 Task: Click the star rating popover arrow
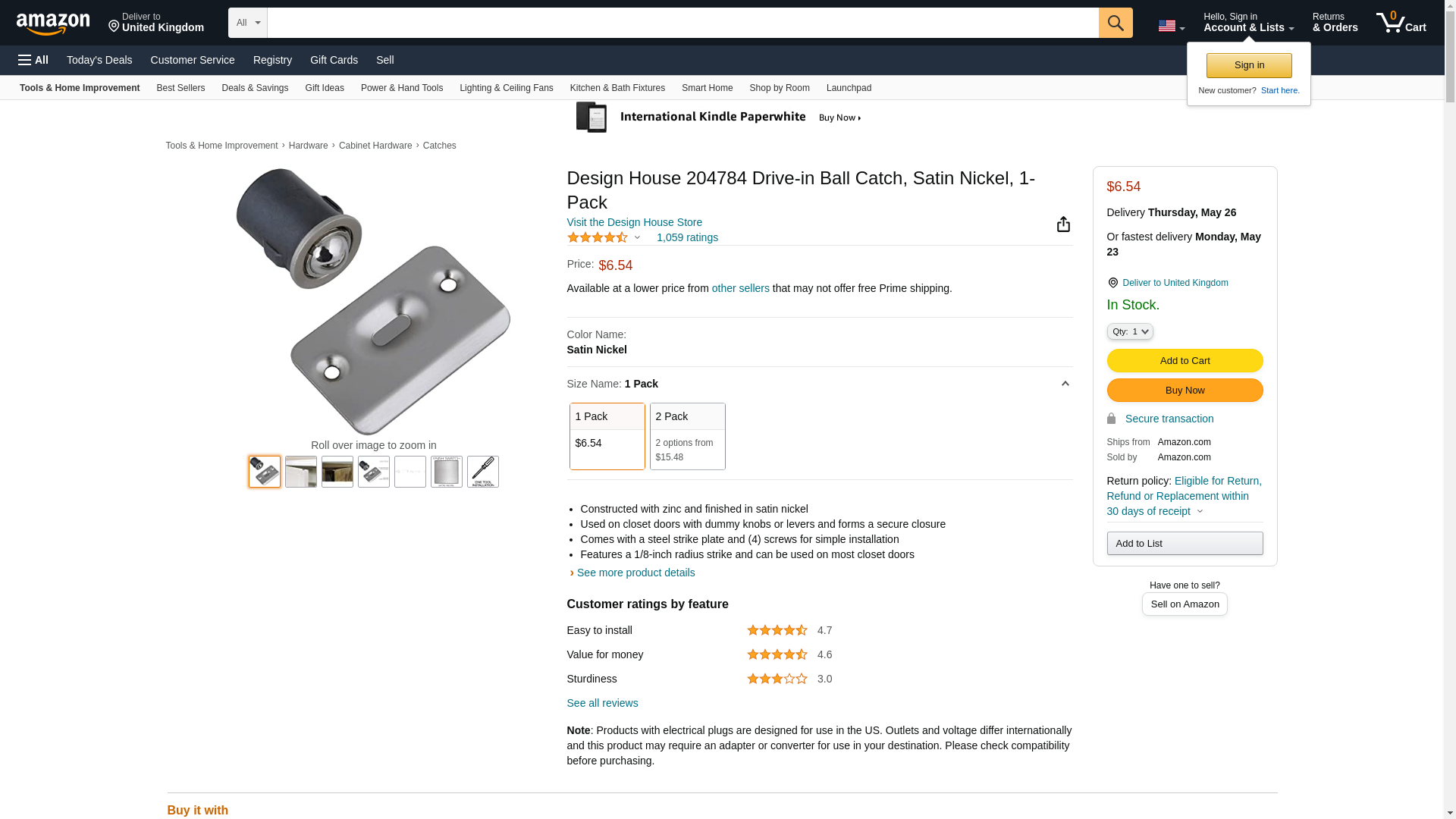pyautogui.click(x=637, y=238)
